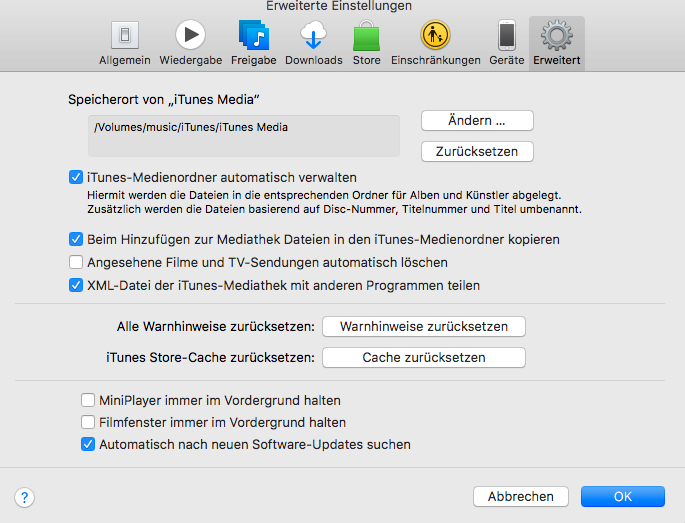Uncheck Beim Hinzufügen zur Mediathek Dateien kopieren

pyautogui.click(x=76, y=239)
